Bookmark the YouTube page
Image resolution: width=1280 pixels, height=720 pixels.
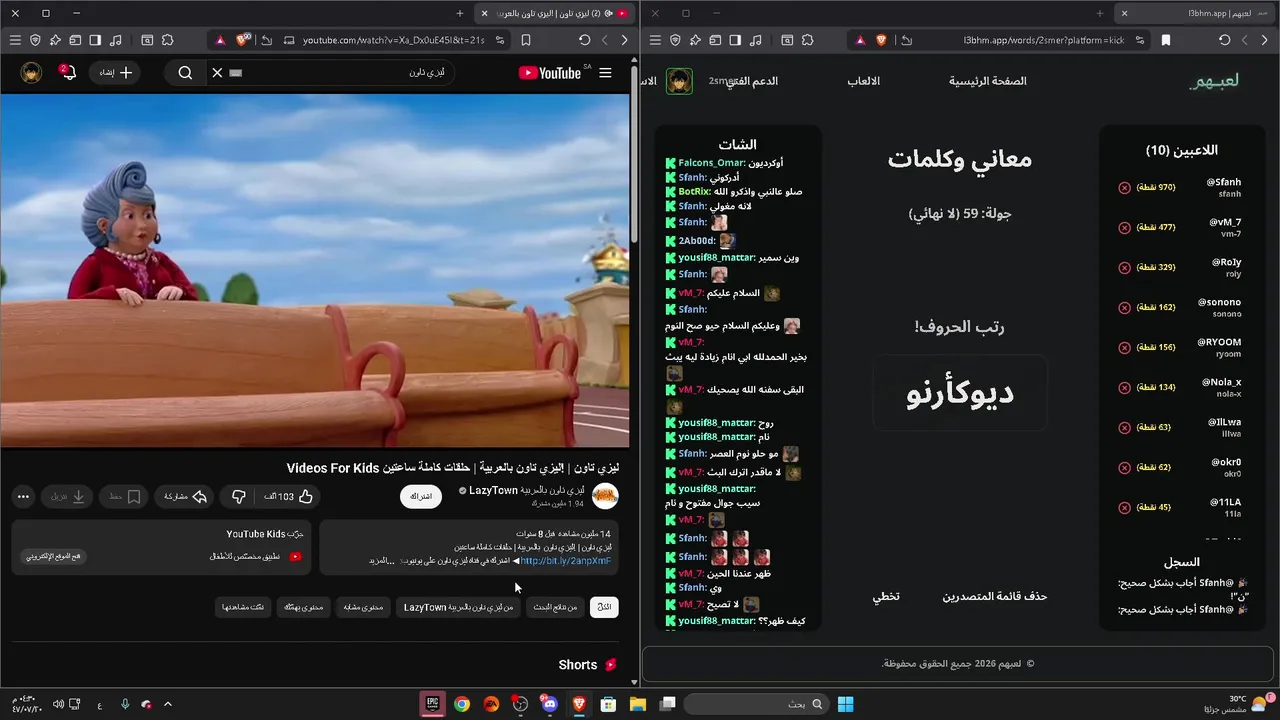point(526,40)
